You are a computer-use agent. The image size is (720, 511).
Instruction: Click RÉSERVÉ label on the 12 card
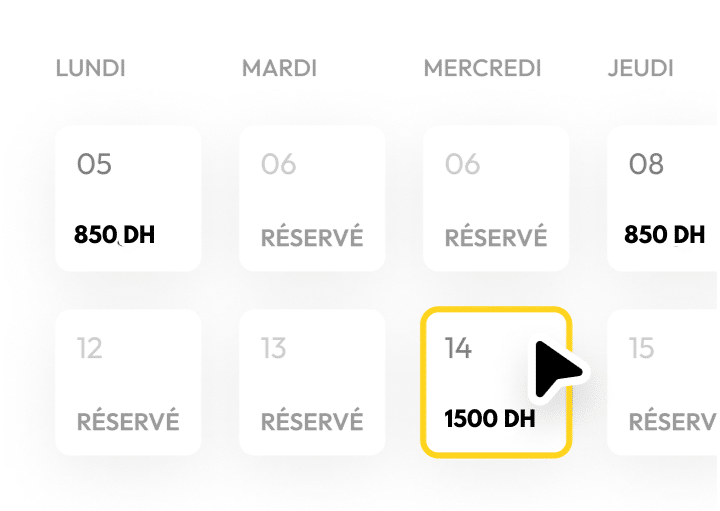pyautogui.click(x=128, y=421)
